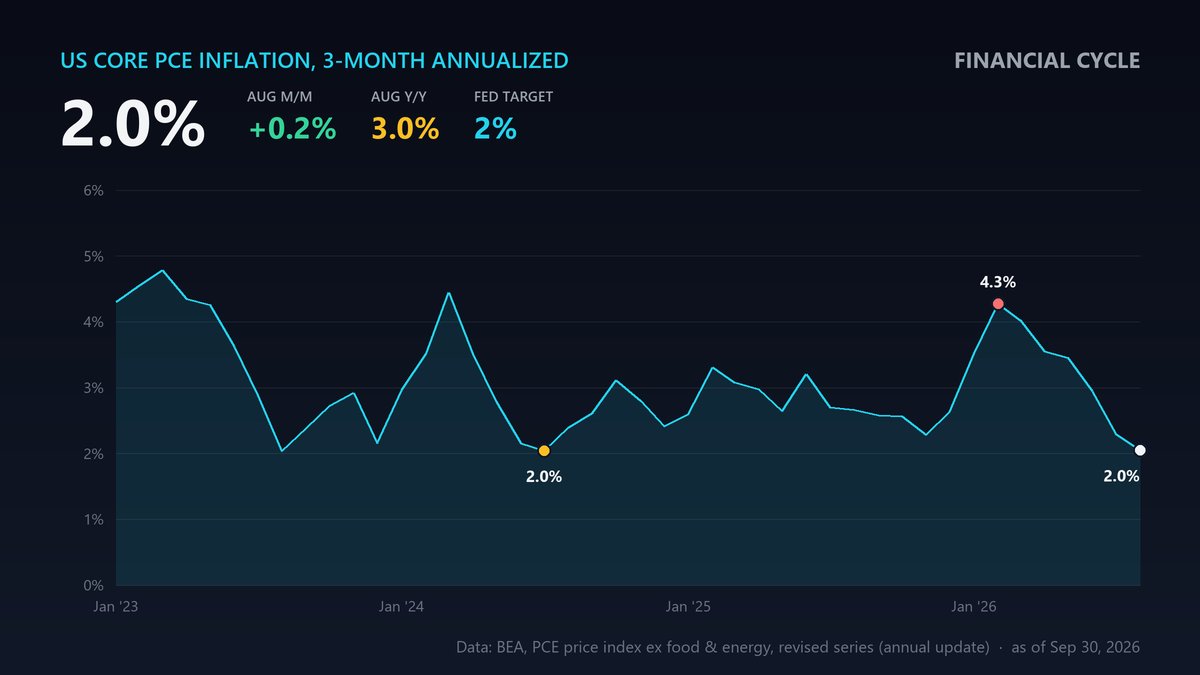1200x675 pixels.
Task: Click the 'AUG Y/Y' label
Action: 399,97
